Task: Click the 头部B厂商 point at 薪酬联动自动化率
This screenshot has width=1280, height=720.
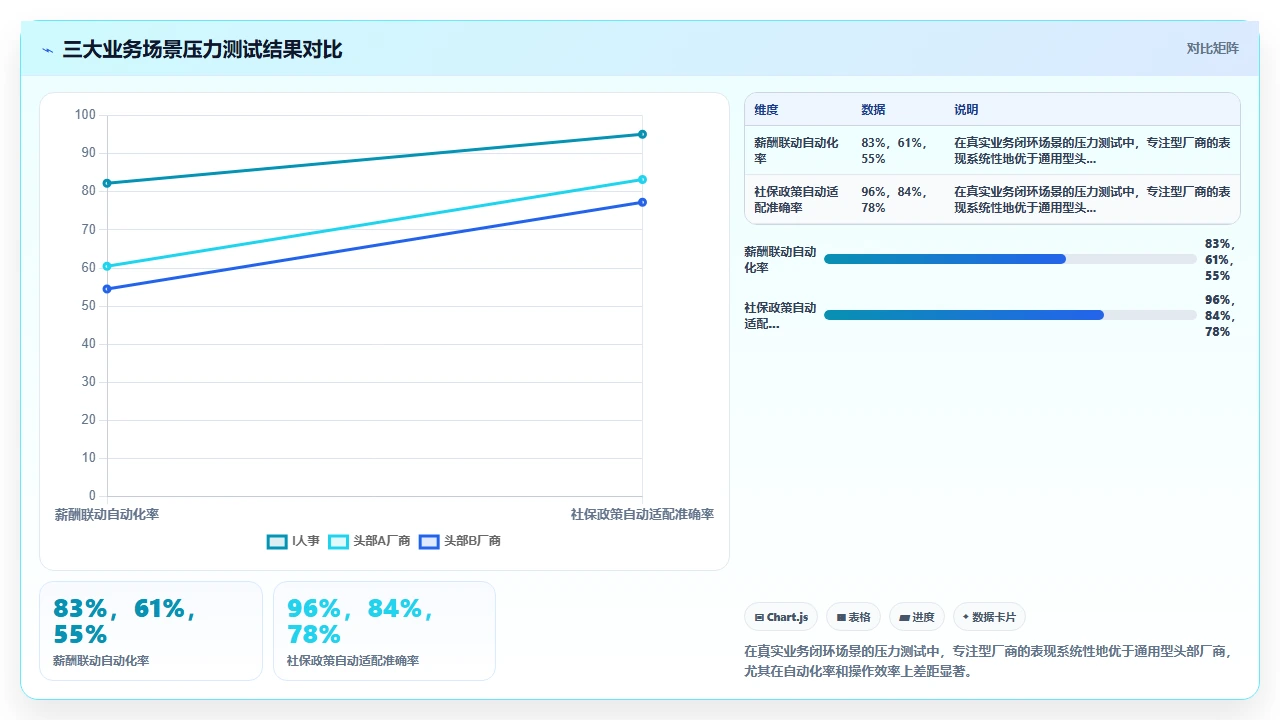Action: [x=107, y=289]
